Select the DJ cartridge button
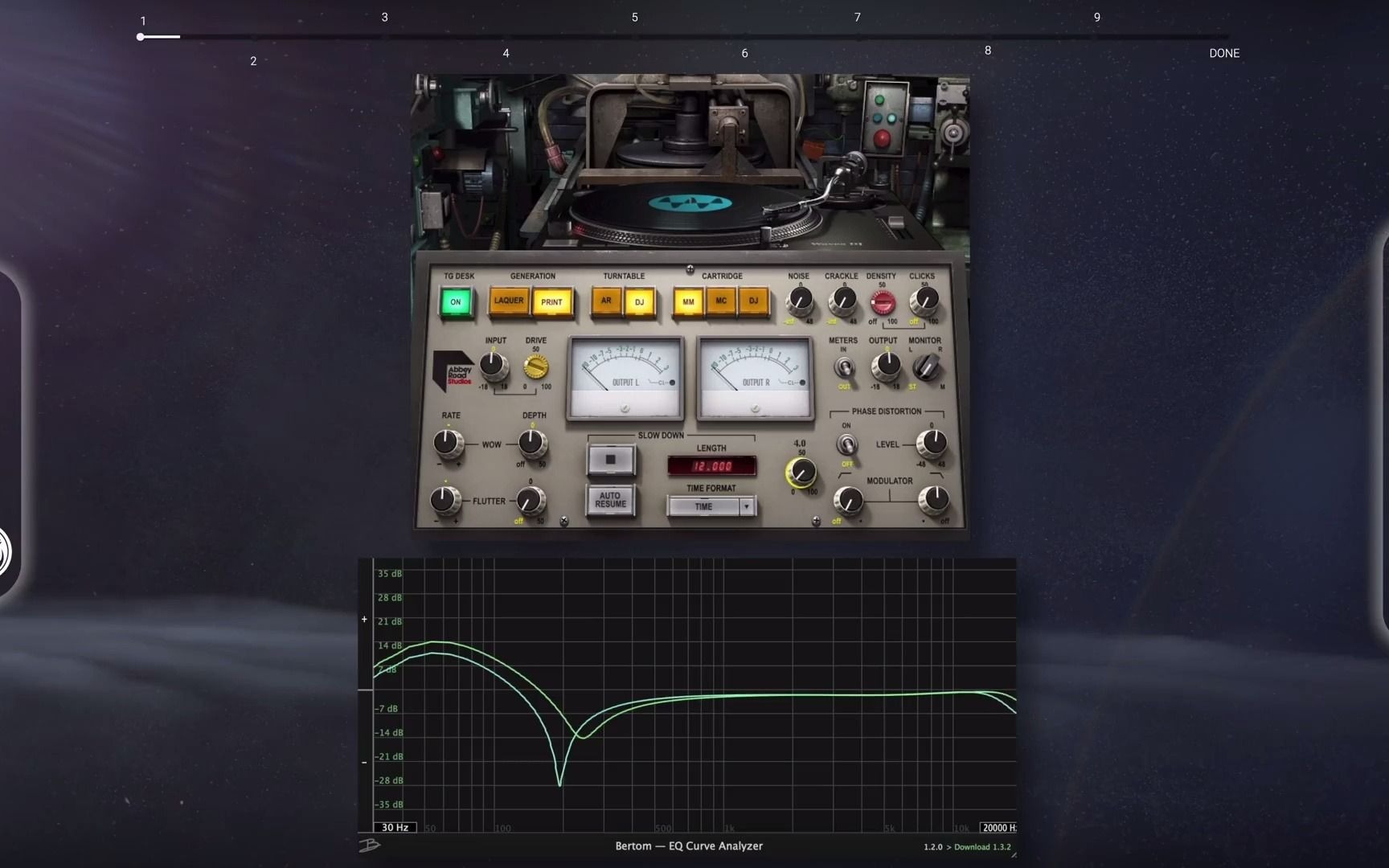 pyautogui.click(x=753, y=301)
